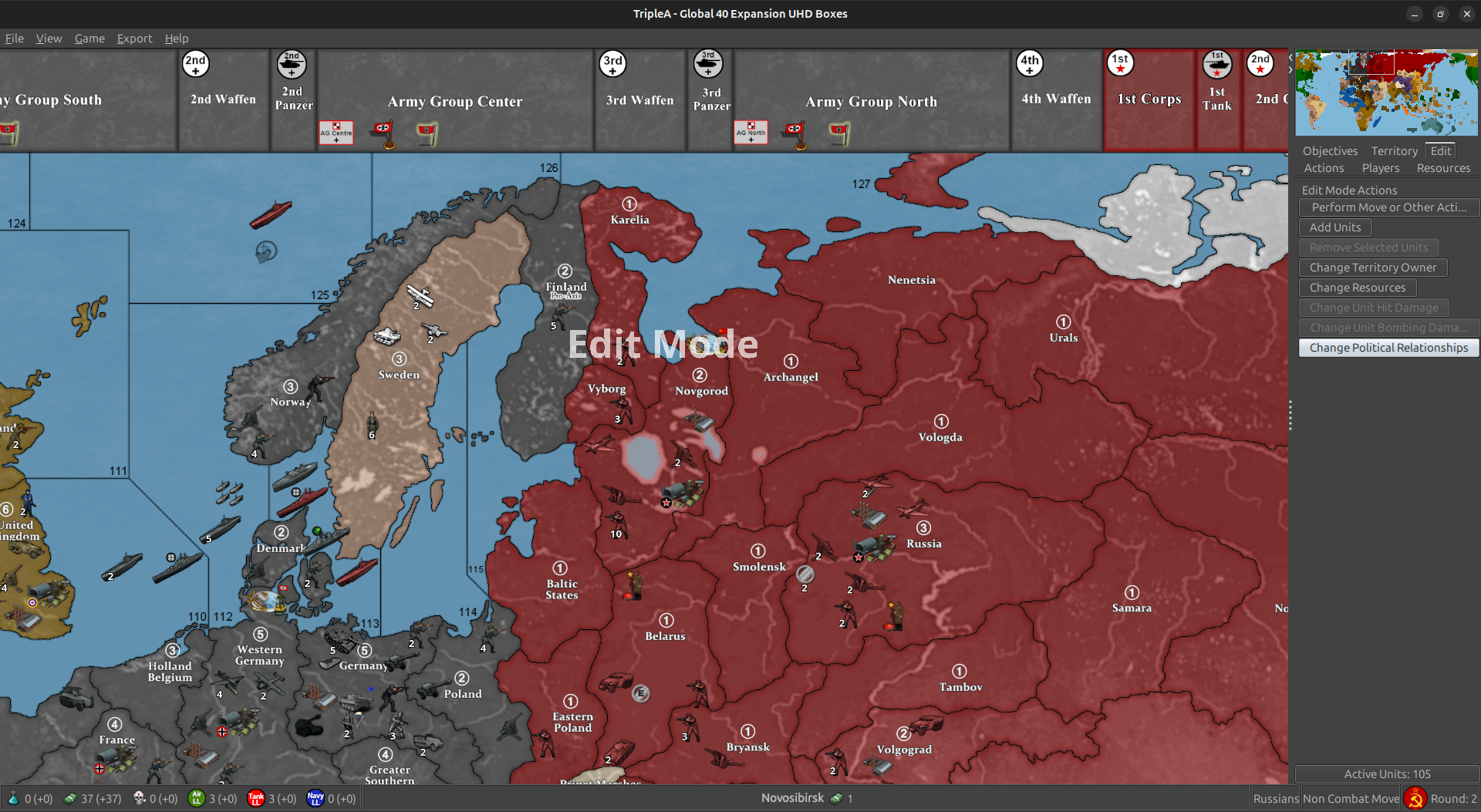This screenshot has width=1481, height=812.
Task: Select the Air LL counter icon in status bar
Action: click(x=198, y=798)
